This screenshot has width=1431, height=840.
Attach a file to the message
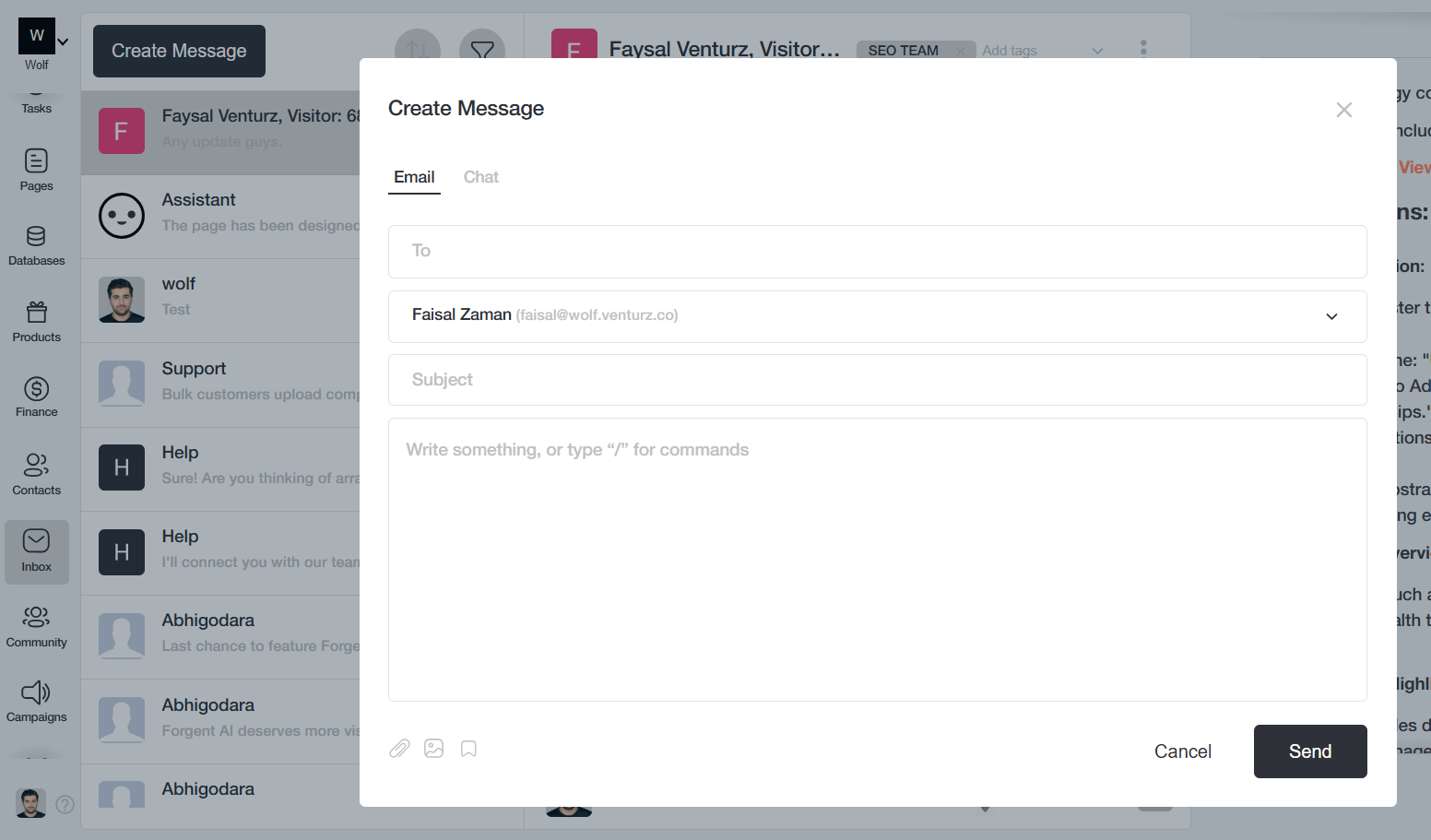tap(399, 748)
